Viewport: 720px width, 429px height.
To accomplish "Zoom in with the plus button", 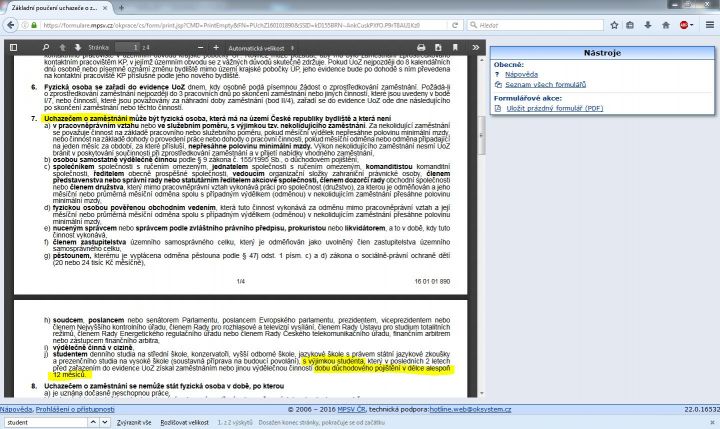I will (x=216, y=47).
